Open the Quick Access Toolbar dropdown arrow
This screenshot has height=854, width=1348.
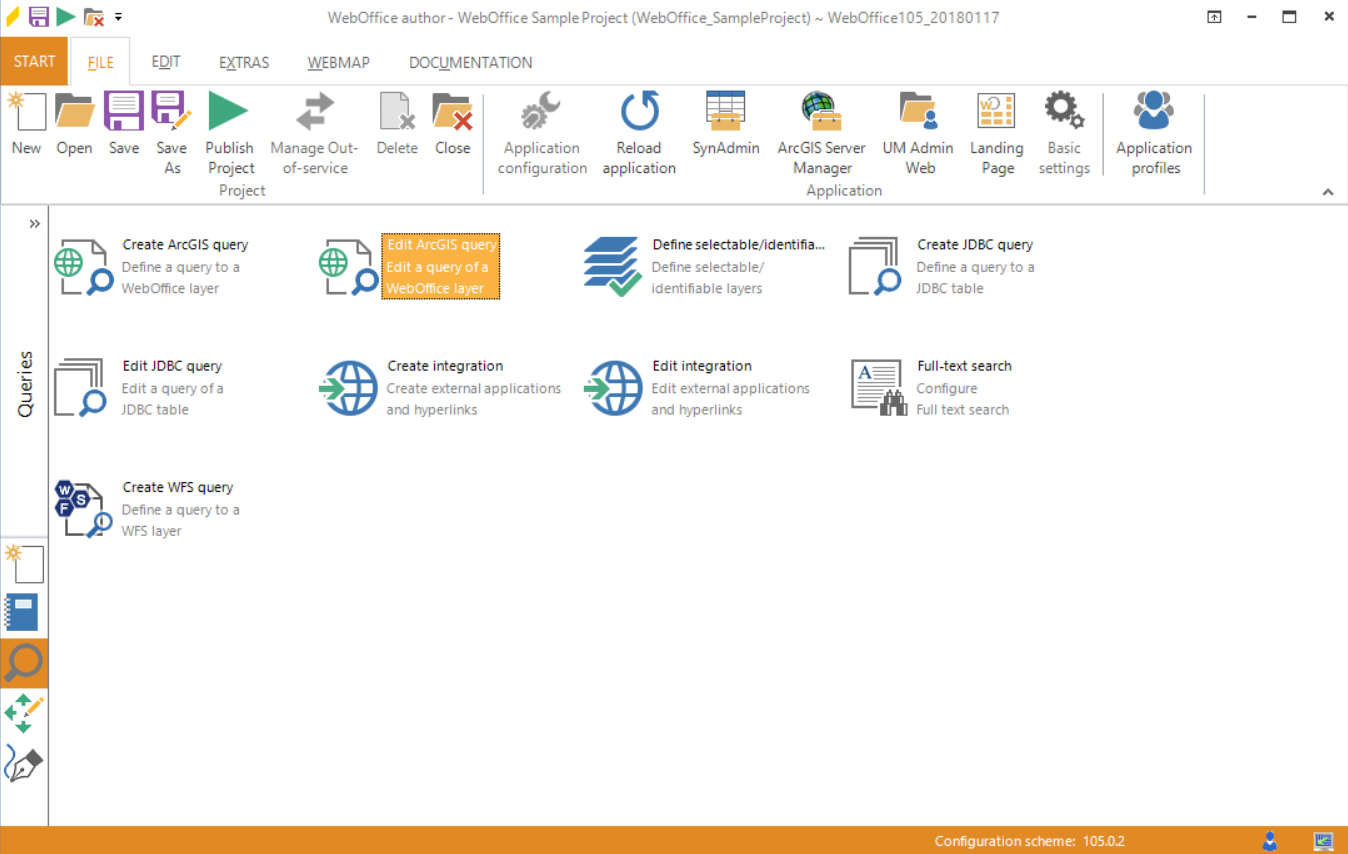(x=118, y=17)
